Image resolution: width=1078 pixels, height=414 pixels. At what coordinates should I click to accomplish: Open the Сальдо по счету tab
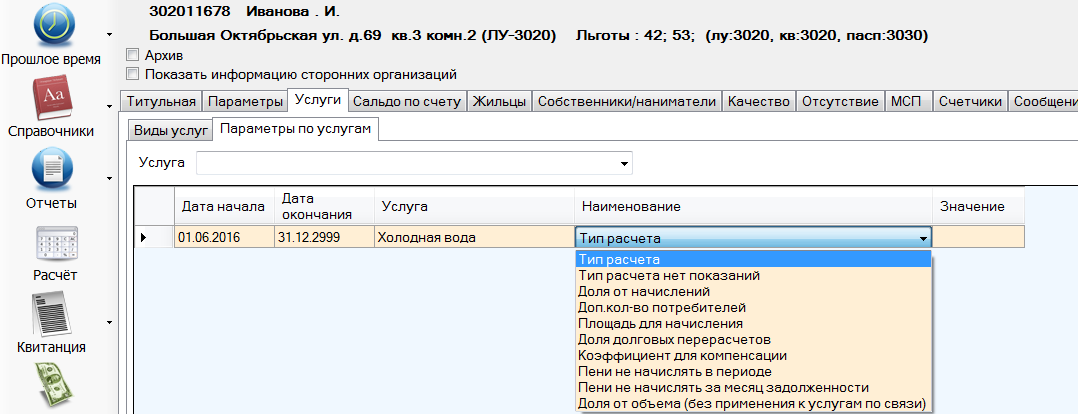click(x=407, y=101)
